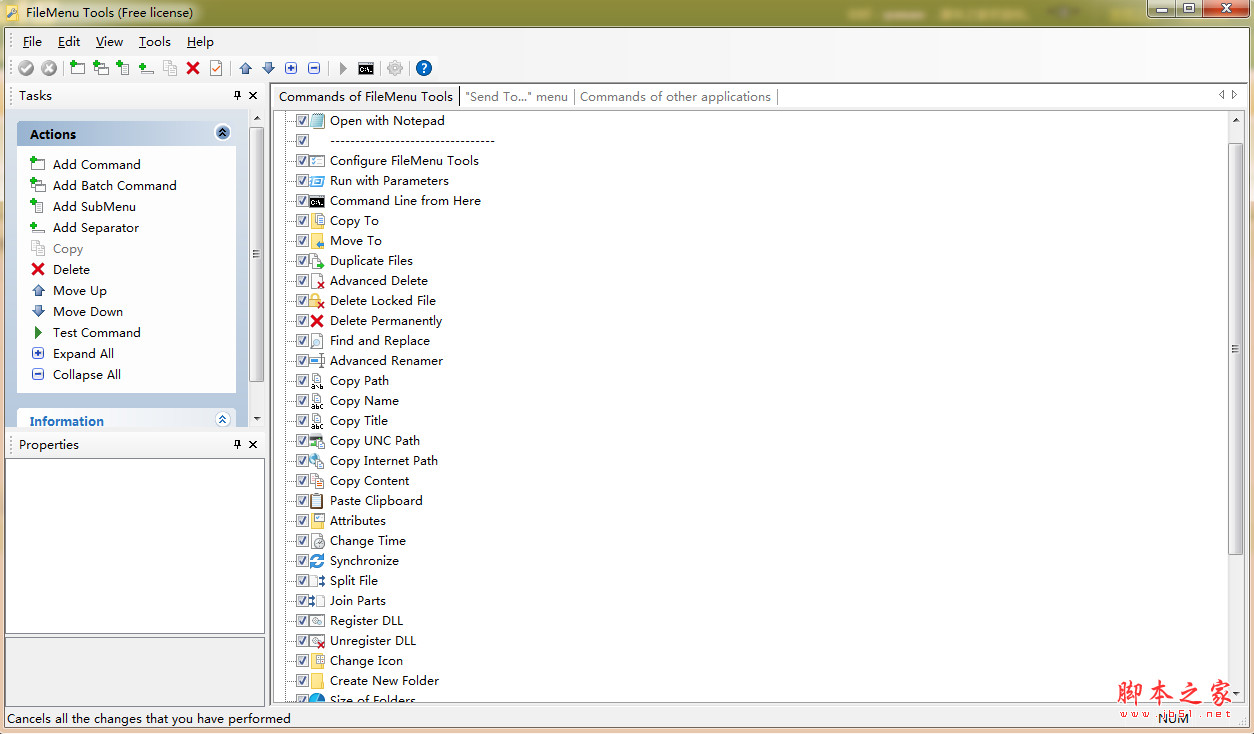
Task: Click the Add Separator toolbar icon
Action: pyautogui.click(x=146, y=68)
